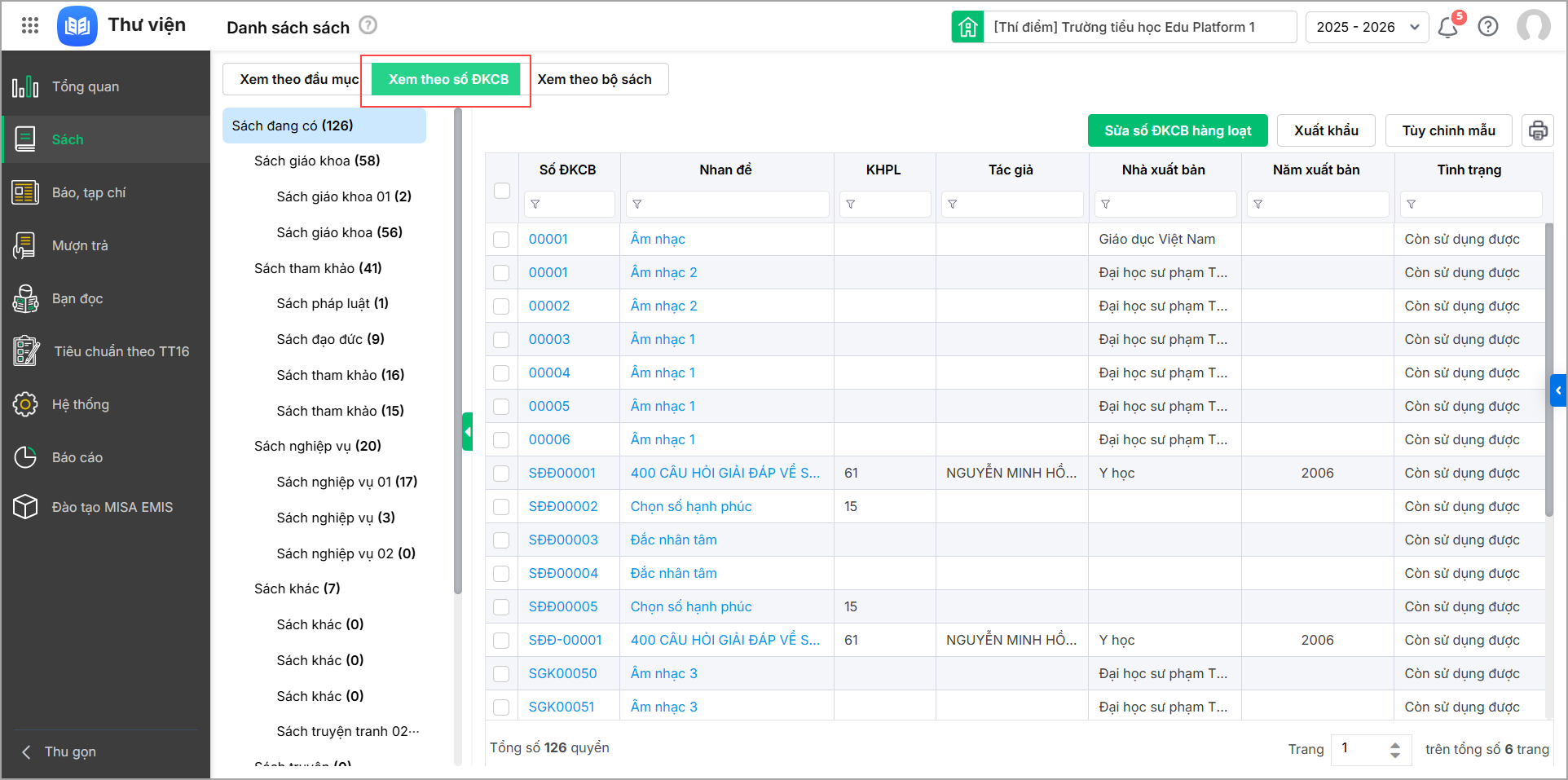Click the print icon button
Screen dimensions: 1568x780
click(x=1538, y=130)
